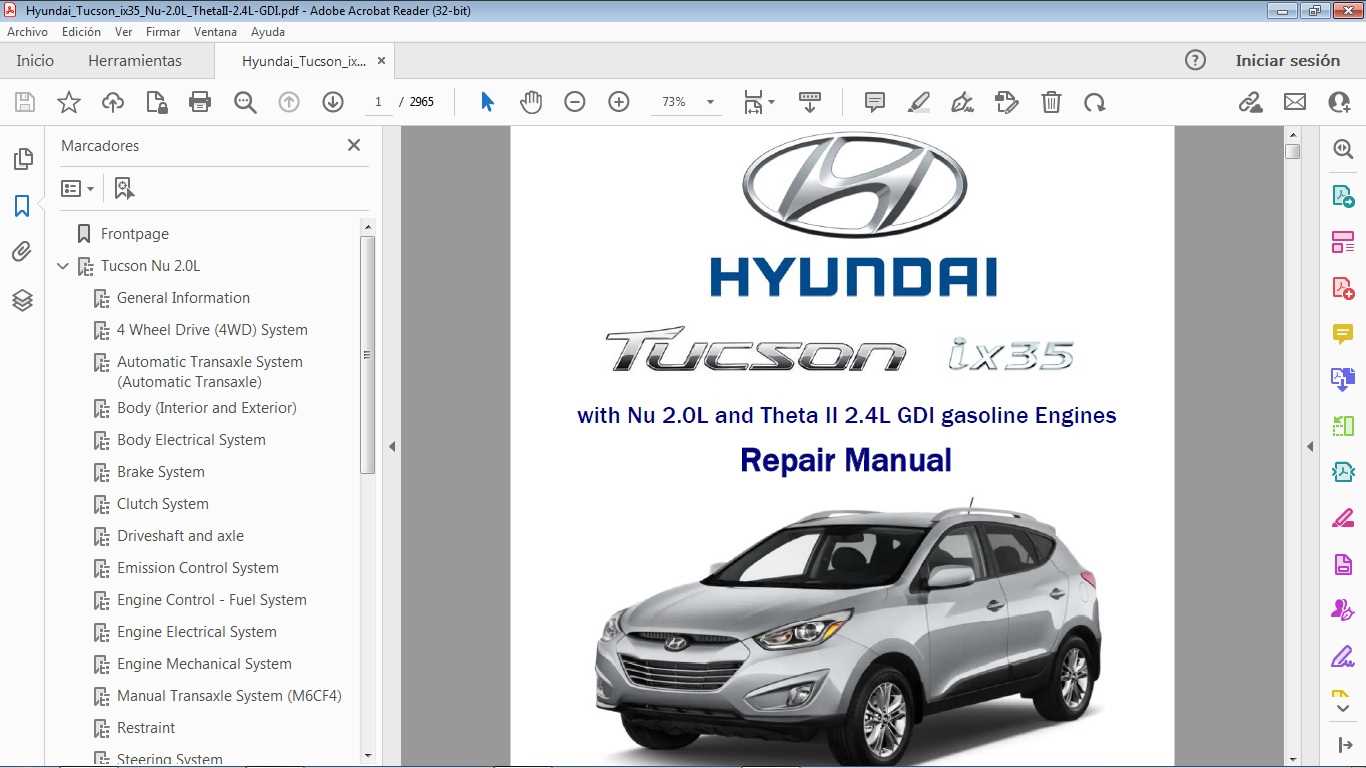Click the document vertical scrollbar thumb

pyautogui.click(x=1292, y=151)
